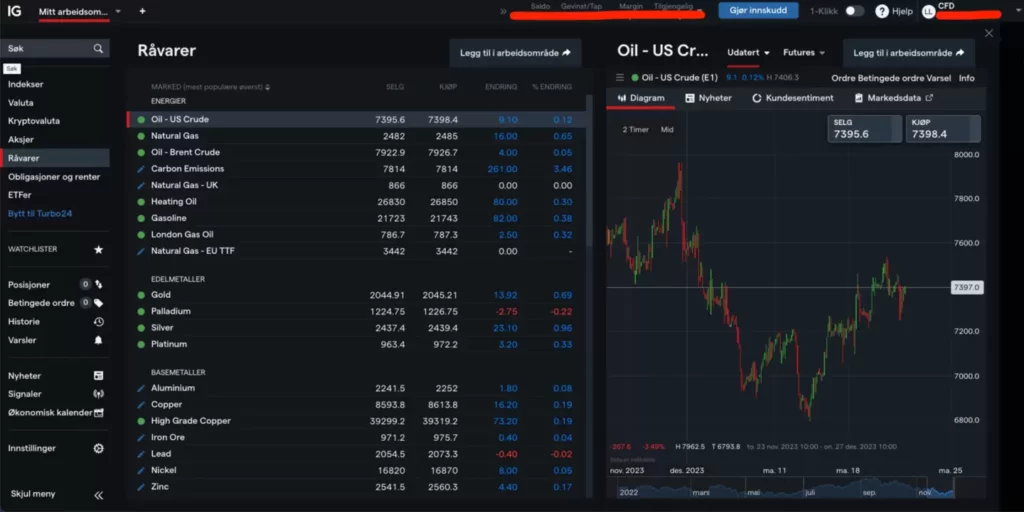Image resolution: width=1024 pixels, height=512 pixels.
Task: Select the London Gas Oil row
Action: point(355,234)
